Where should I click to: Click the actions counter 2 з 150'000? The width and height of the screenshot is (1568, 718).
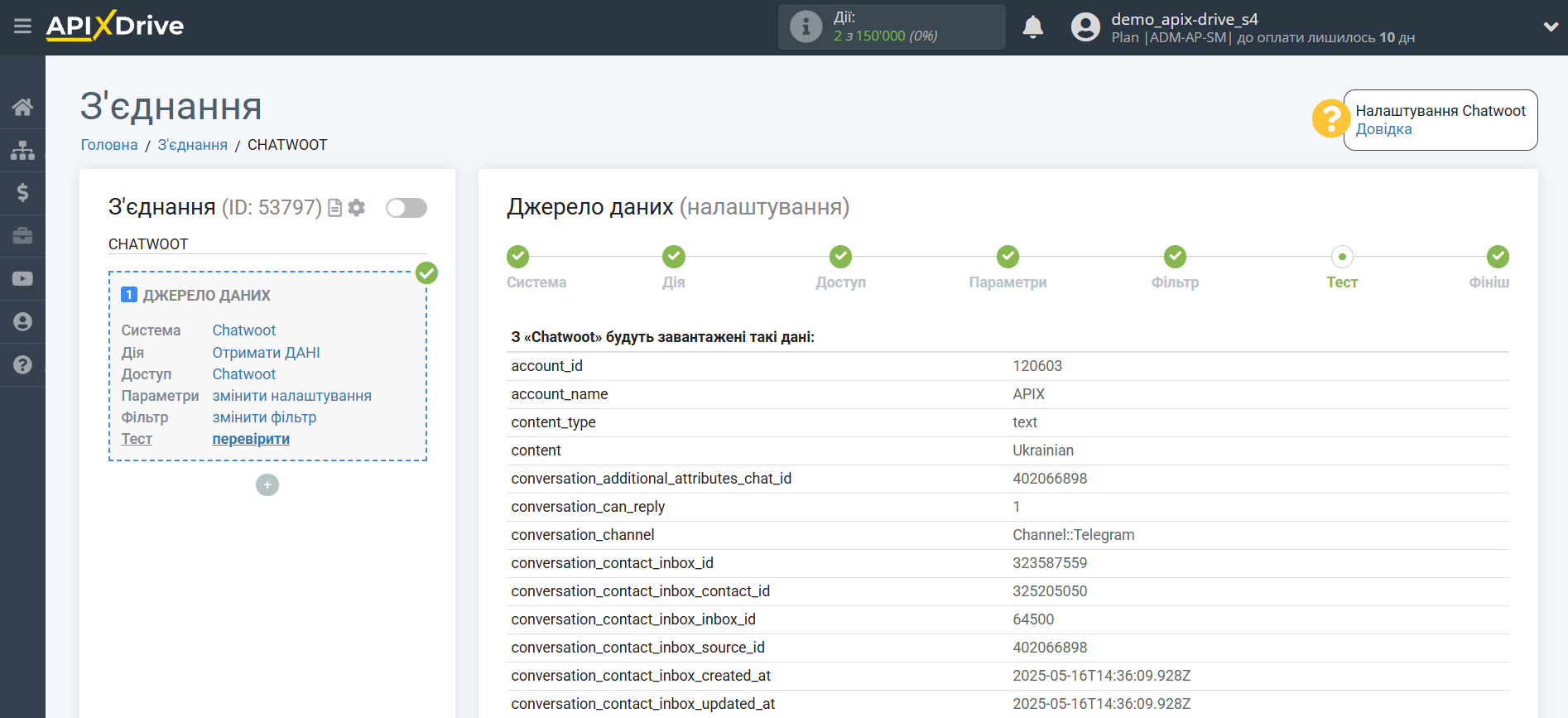pos(885,36)
